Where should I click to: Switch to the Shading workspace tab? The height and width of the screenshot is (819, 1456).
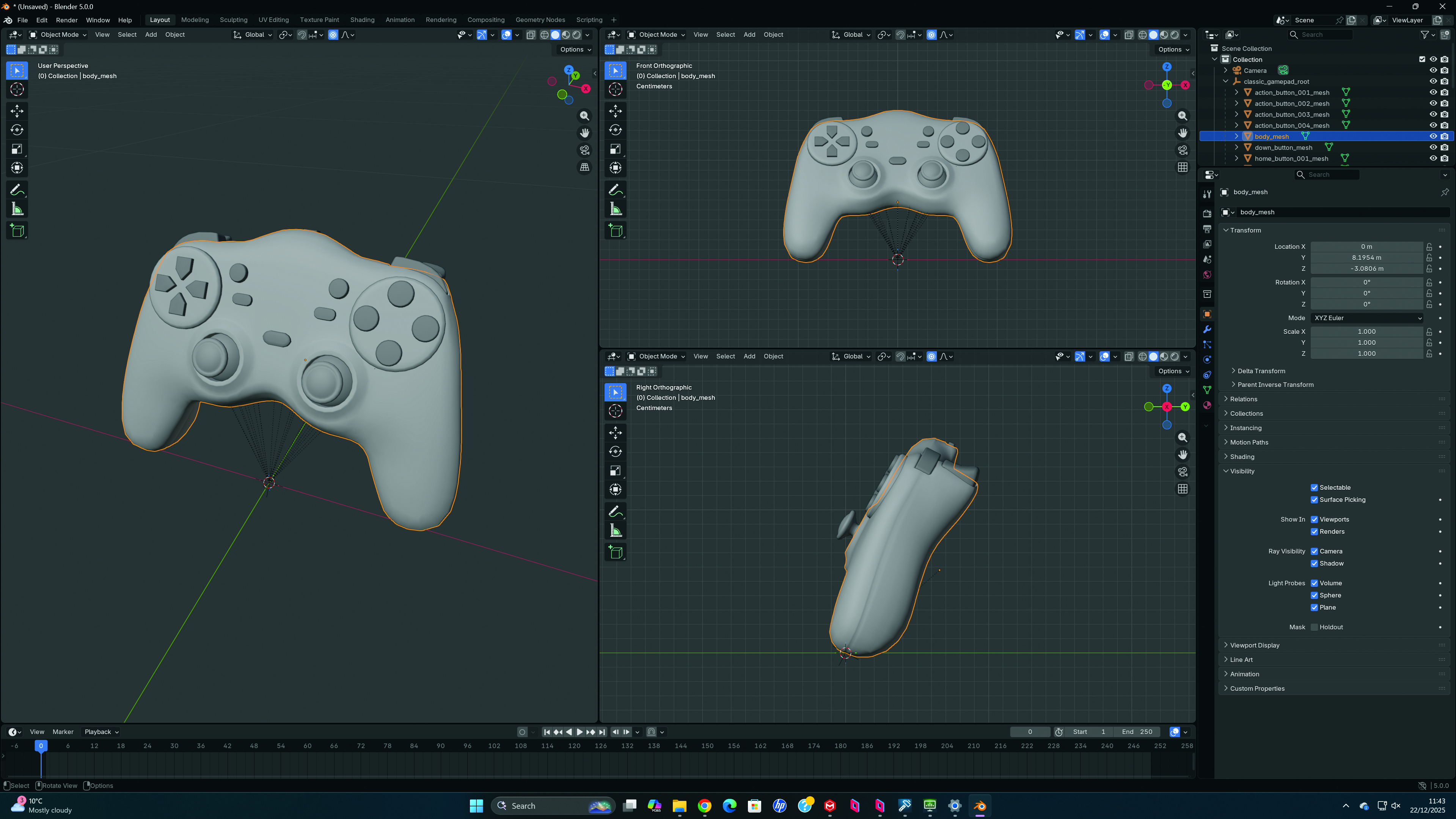(362, 20)
